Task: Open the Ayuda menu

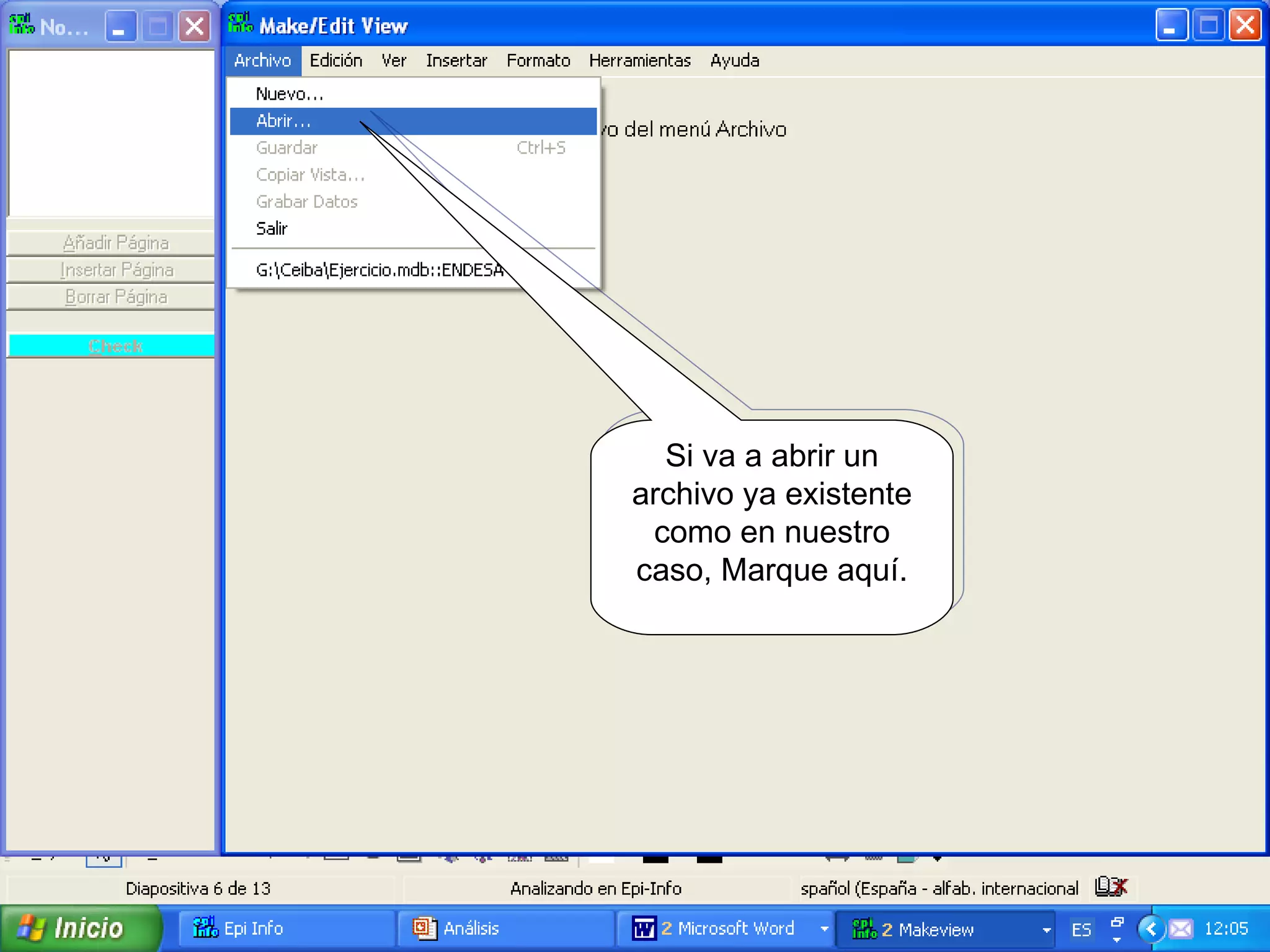Action: click(x=735, y=61)
